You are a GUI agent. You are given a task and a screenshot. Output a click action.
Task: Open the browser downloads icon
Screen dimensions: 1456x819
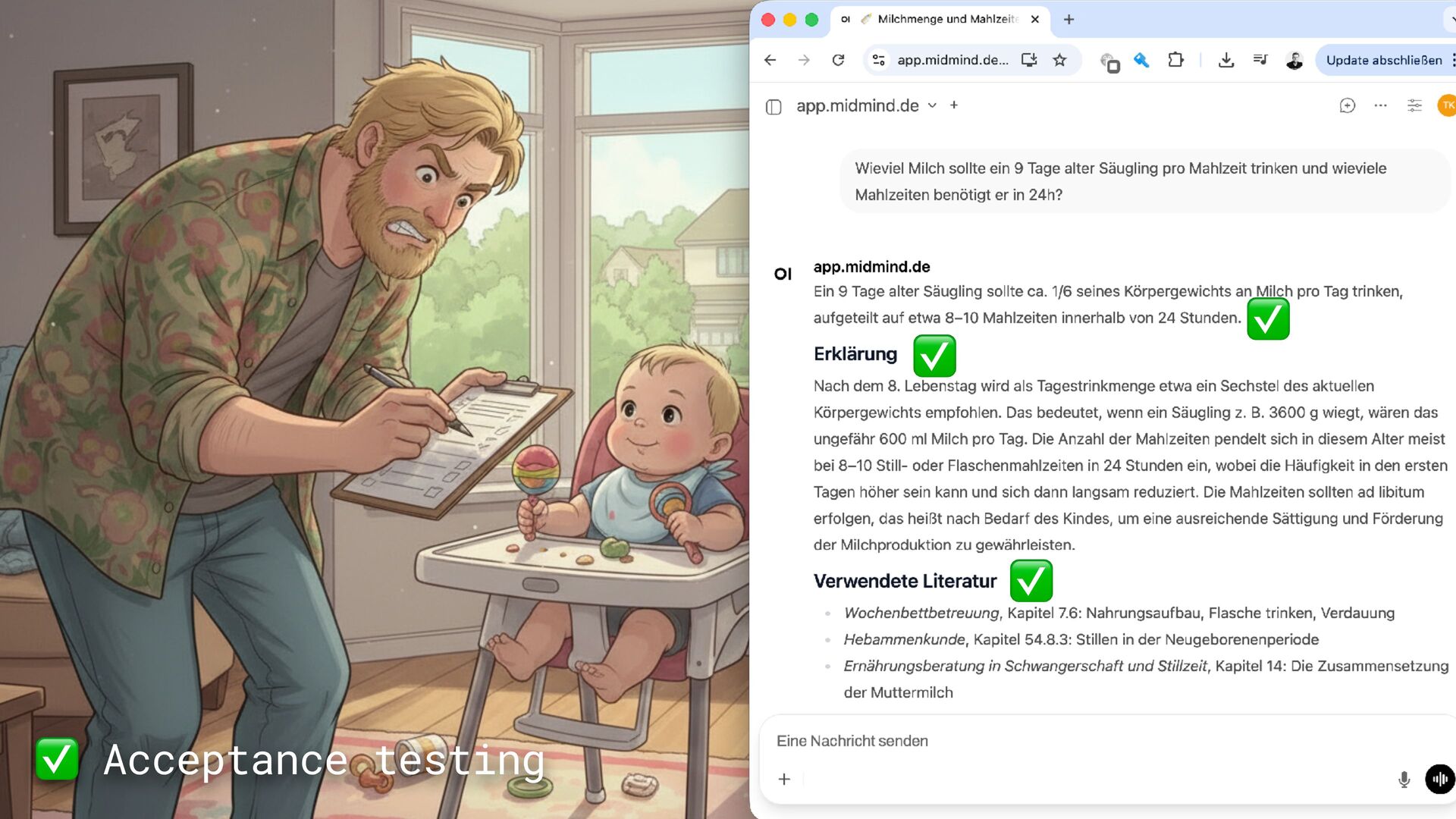point(1226,60)
